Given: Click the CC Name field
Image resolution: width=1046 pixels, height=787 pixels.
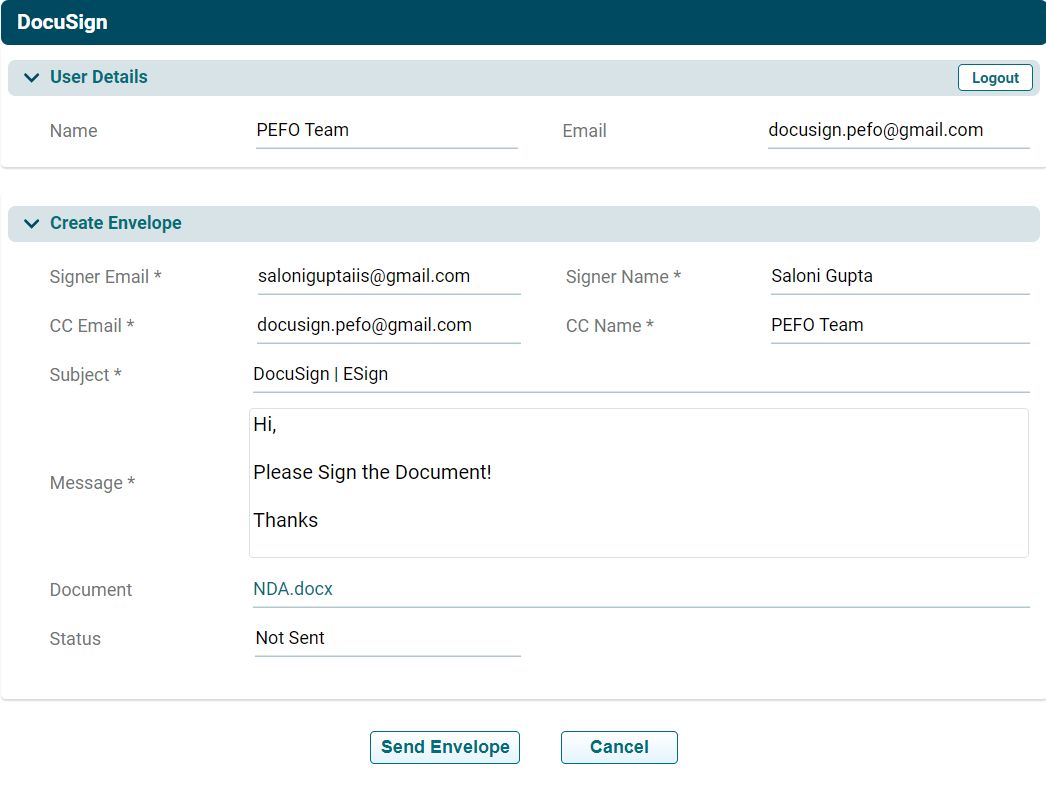Looking at the screenshot, I should (898, 325).
